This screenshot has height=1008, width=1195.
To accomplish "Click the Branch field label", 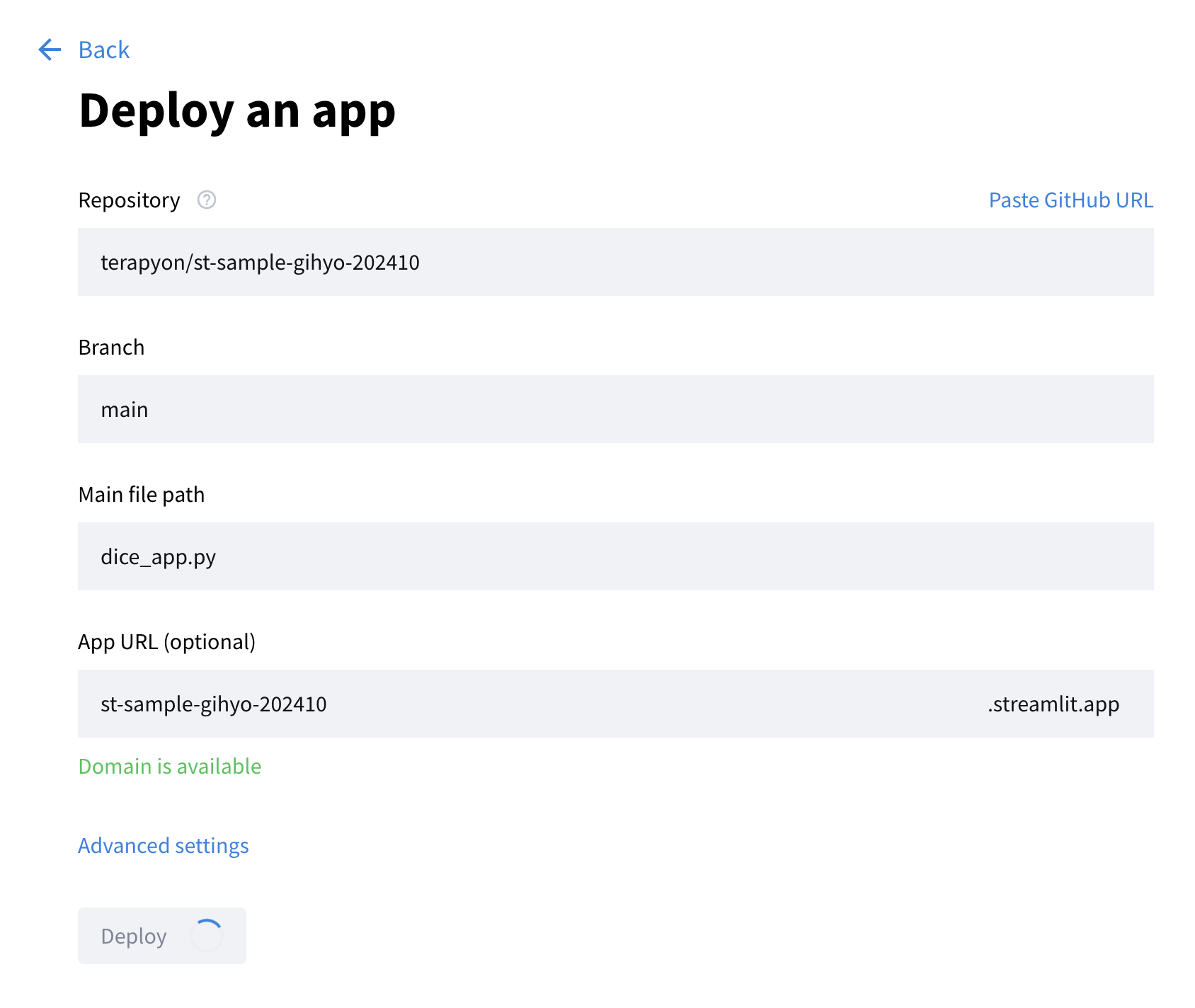I will pyautogui.click(x=111, y=348).
